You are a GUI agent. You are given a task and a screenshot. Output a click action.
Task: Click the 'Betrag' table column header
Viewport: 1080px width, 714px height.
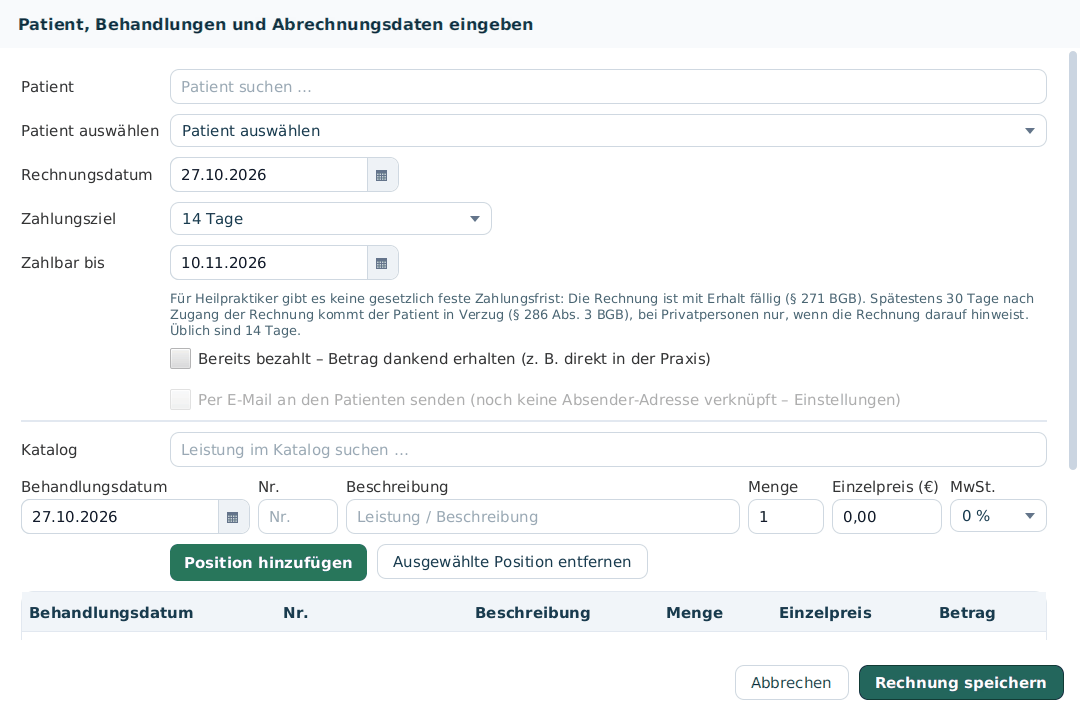pos(967,613)
